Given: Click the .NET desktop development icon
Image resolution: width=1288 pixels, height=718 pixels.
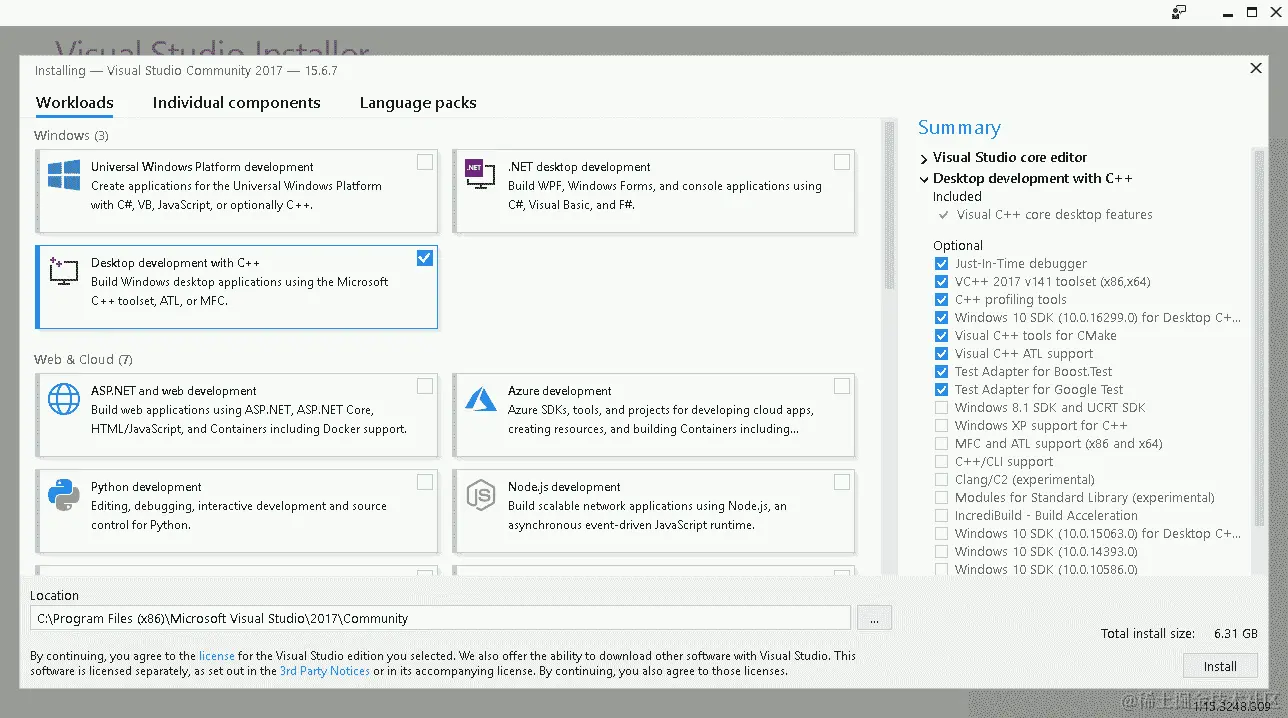Looking at the screenshot, I should 481,175.
